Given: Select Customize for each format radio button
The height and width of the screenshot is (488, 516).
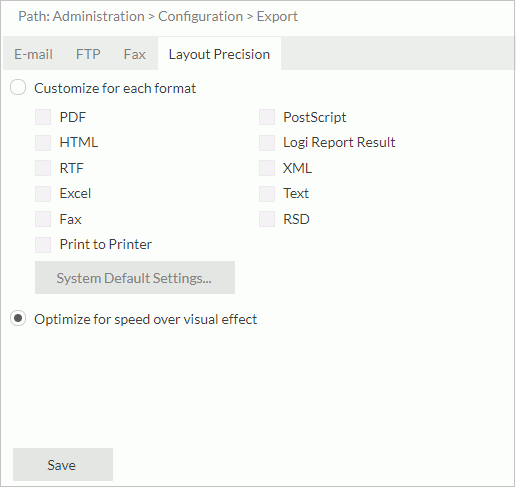Looking at the screenshot, I should 18,88.
